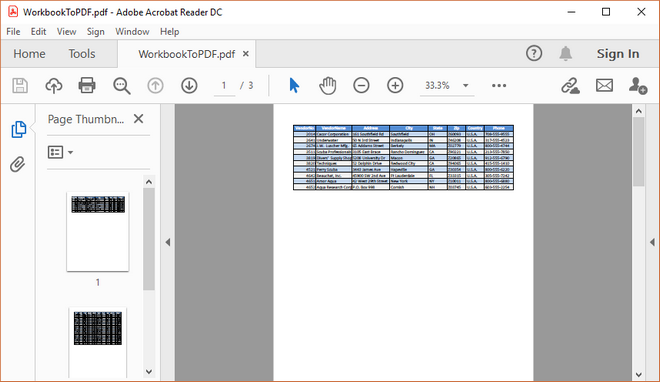Switch to the Tools tab
This screenshot has width=660, height=382.
(82, 54)
